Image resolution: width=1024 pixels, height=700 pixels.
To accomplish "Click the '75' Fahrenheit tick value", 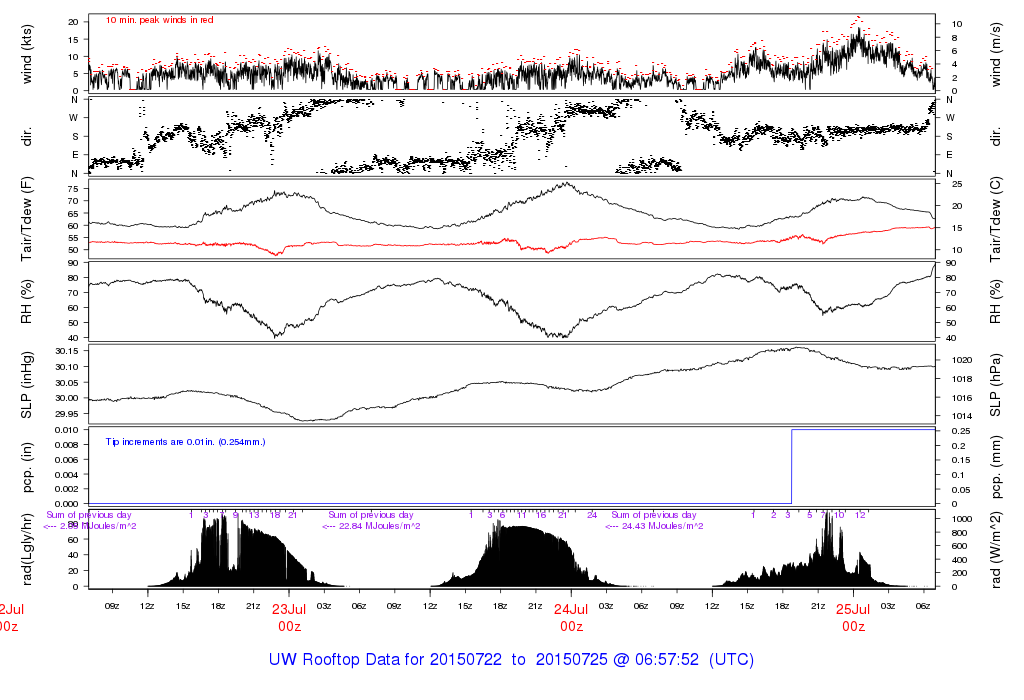I will 73,189.
